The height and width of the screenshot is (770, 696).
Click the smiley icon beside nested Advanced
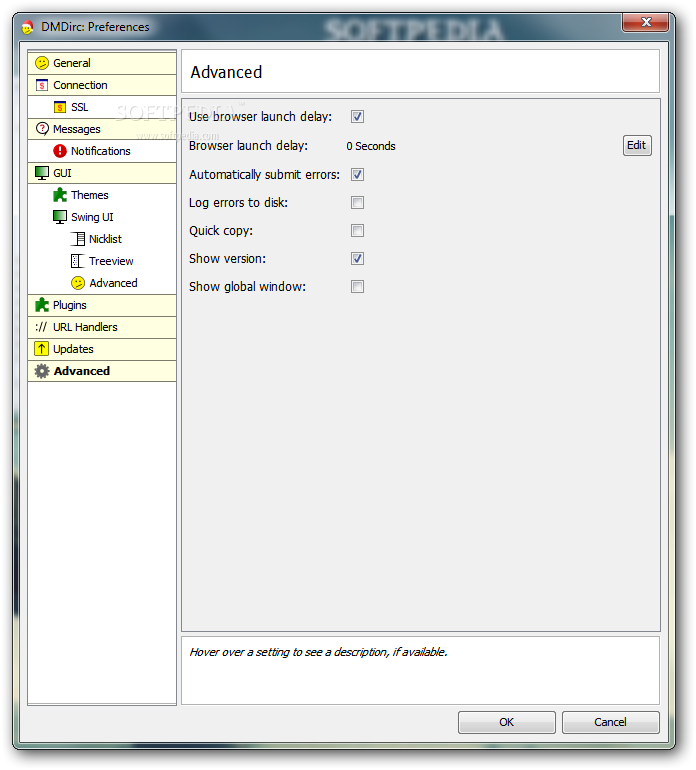(x=78, y=283)
